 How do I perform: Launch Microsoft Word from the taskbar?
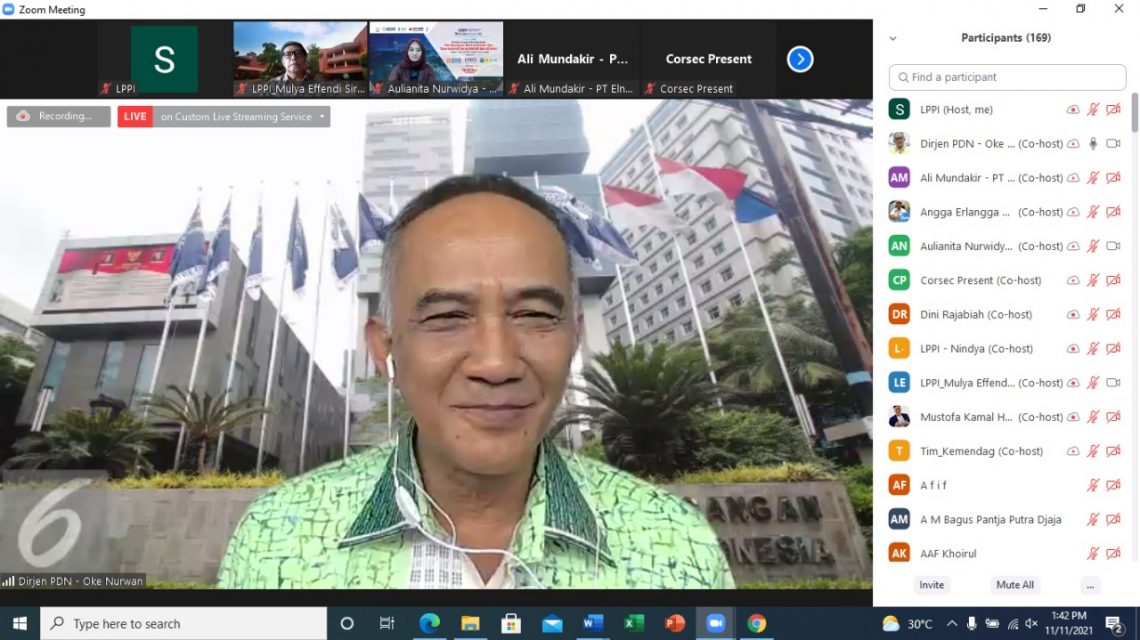592,622
